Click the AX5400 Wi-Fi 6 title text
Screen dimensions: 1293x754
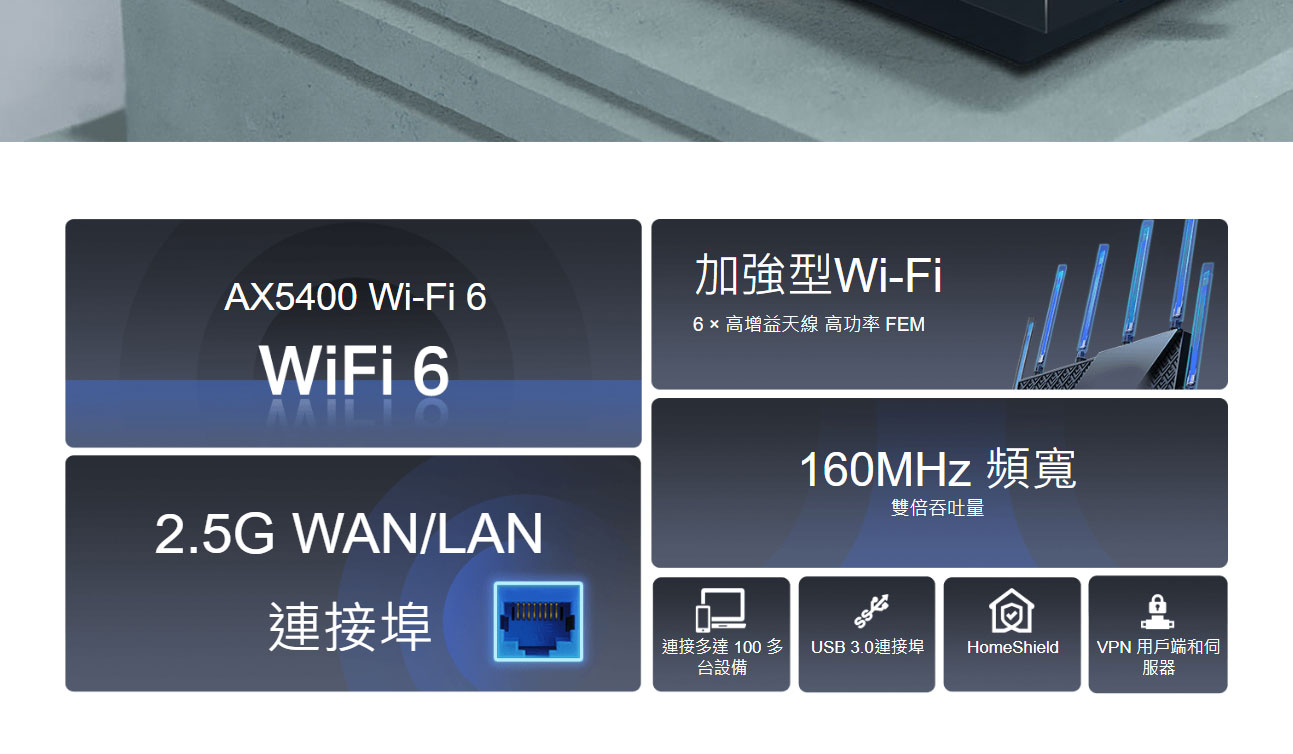355,297
